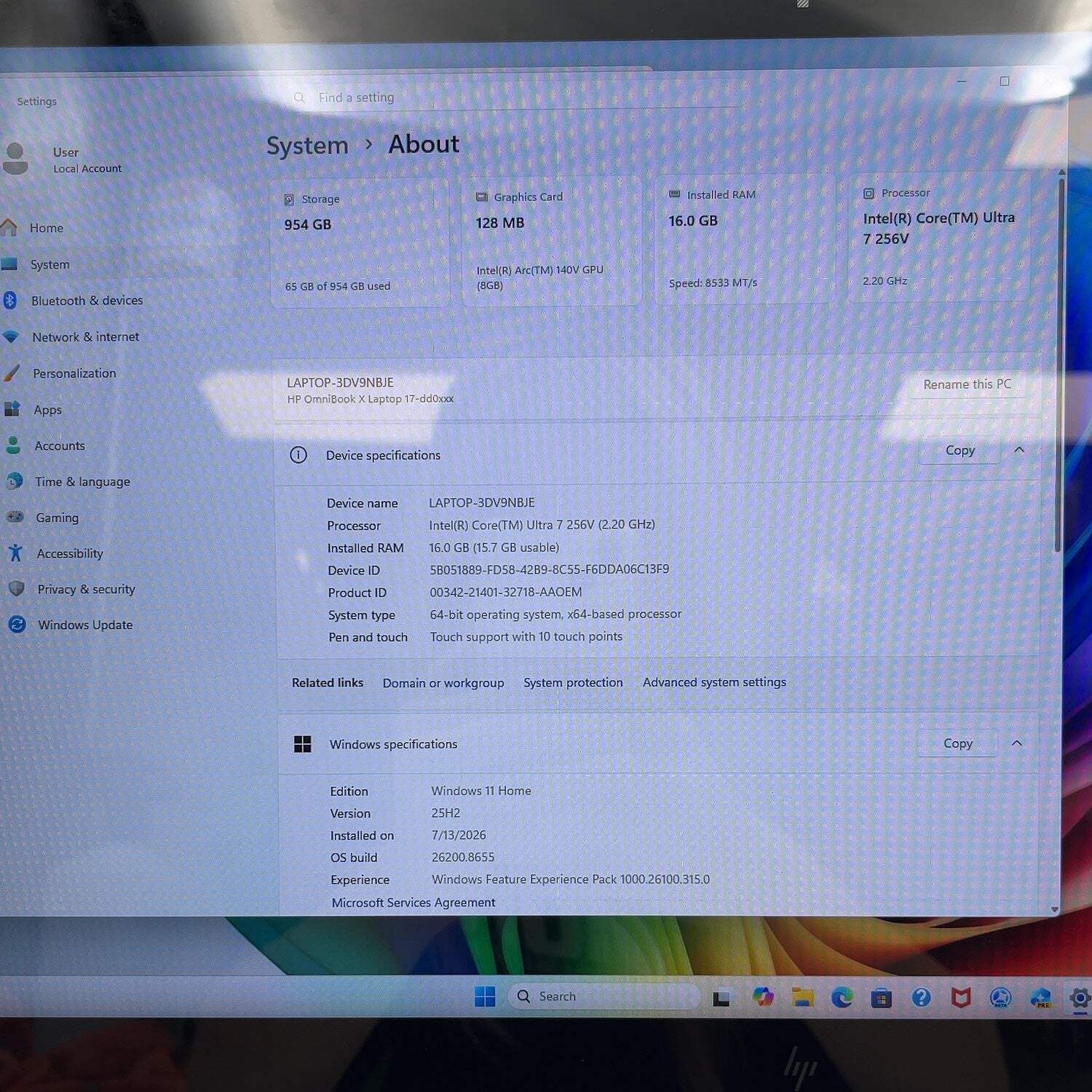
Task: Open the Apps settings page
Action: point(47,410)
